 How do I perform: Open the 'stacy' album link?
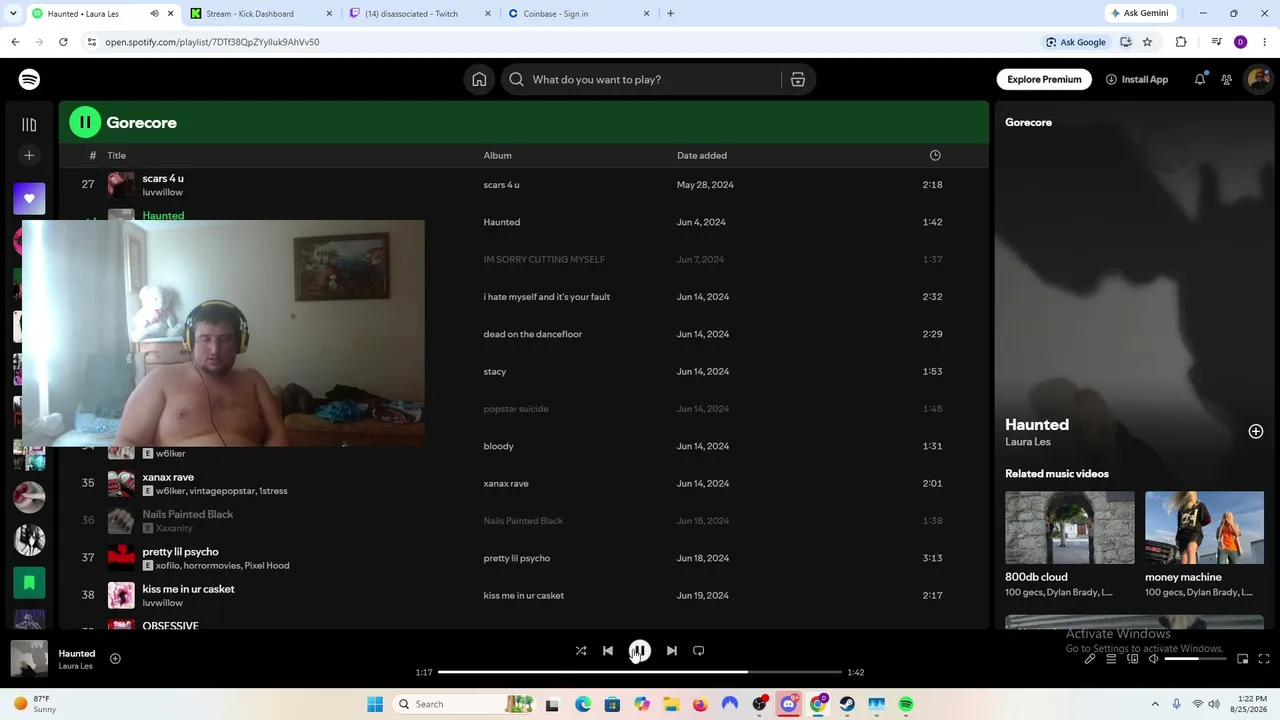click(495, 372)
